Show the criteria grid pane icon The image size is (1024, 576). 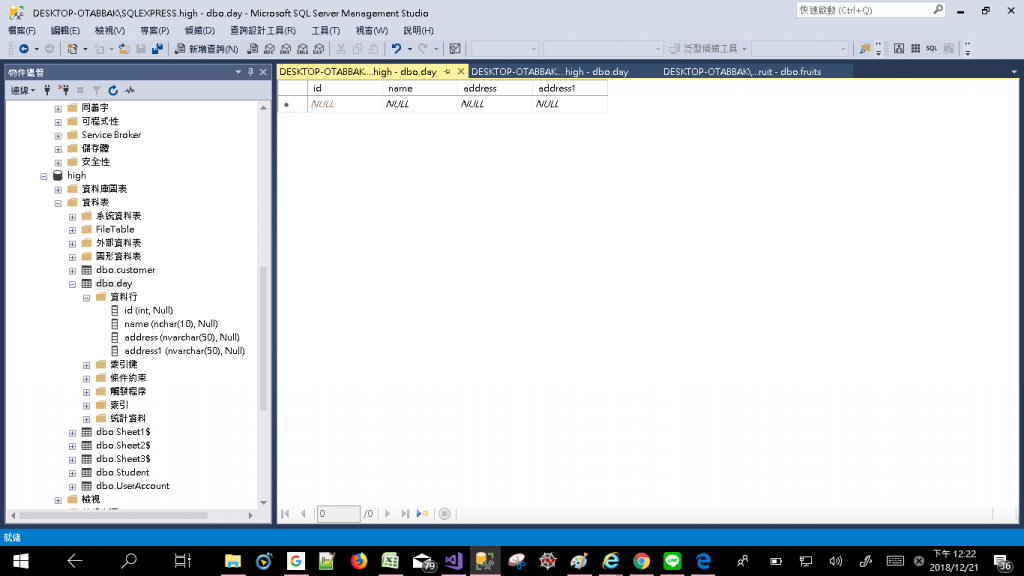(x=916, y=49)
